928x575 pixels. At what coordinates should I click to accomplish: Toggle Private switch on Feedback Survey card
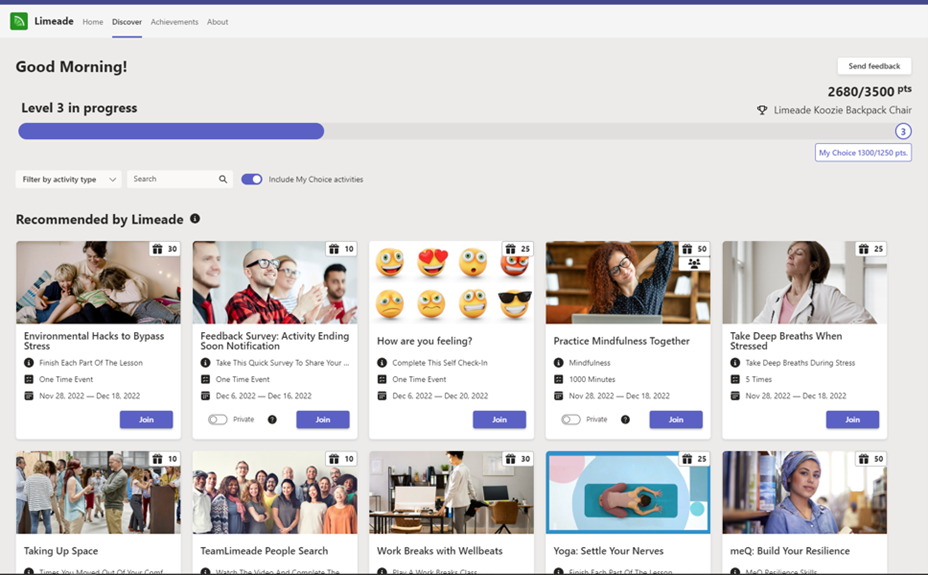(x=218, y=419)
